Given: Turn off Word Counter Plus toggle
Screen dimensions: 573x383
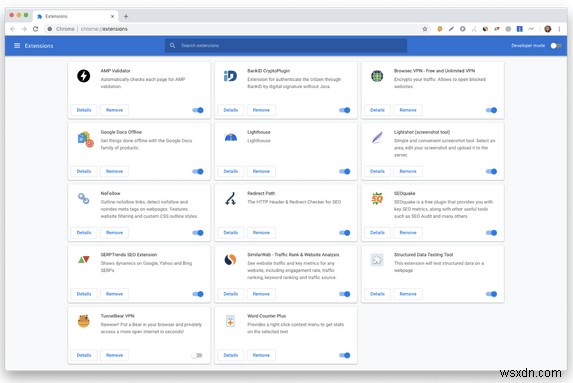Looking at the screenshot, I should coord(345,355).
